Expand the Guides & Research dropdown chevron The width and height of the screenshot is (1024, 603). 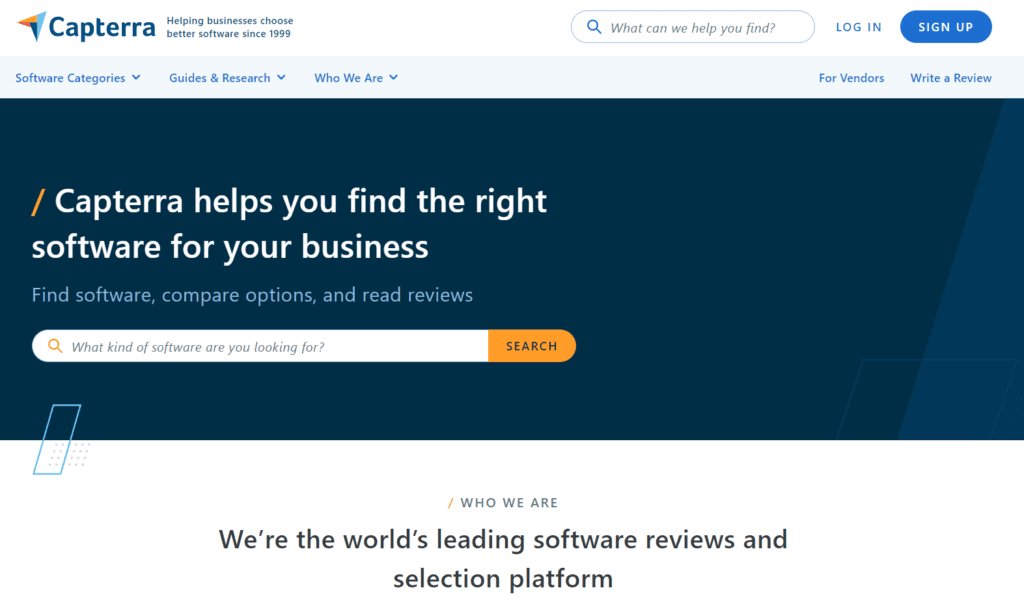(x=280, y=77)
